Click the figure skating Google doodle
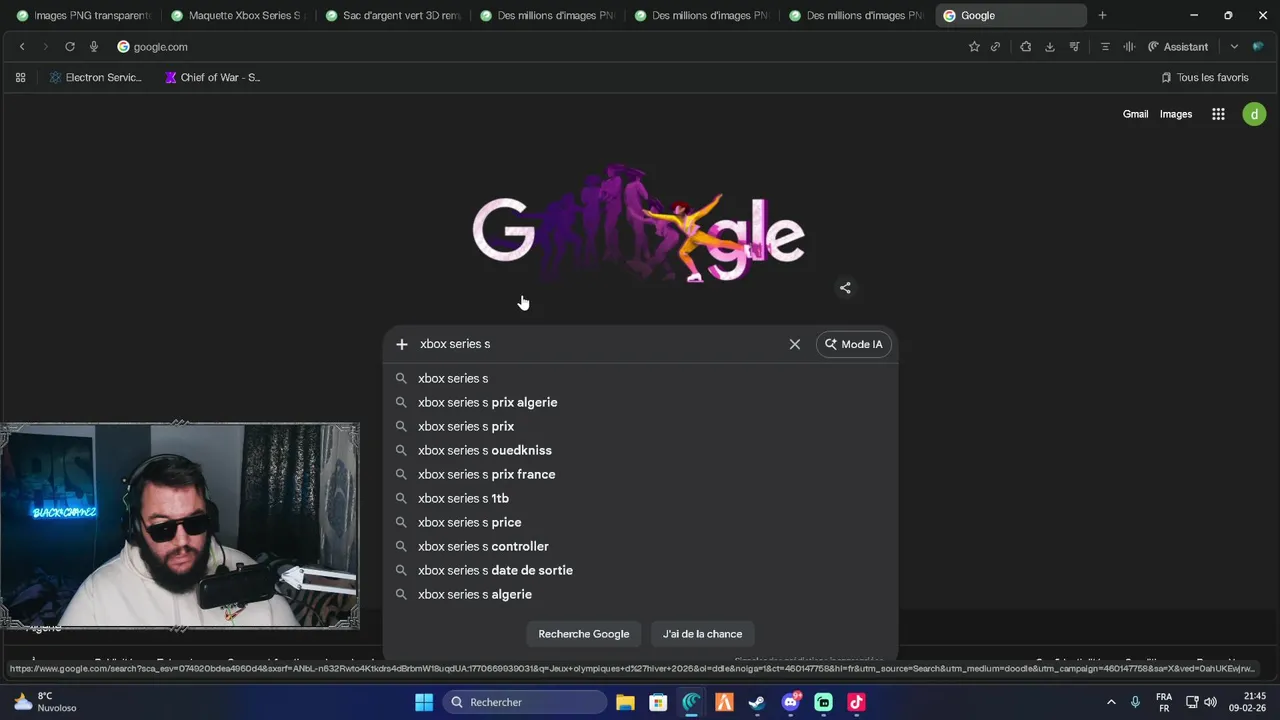The image size is (1280, 720). tap(638, 225)
